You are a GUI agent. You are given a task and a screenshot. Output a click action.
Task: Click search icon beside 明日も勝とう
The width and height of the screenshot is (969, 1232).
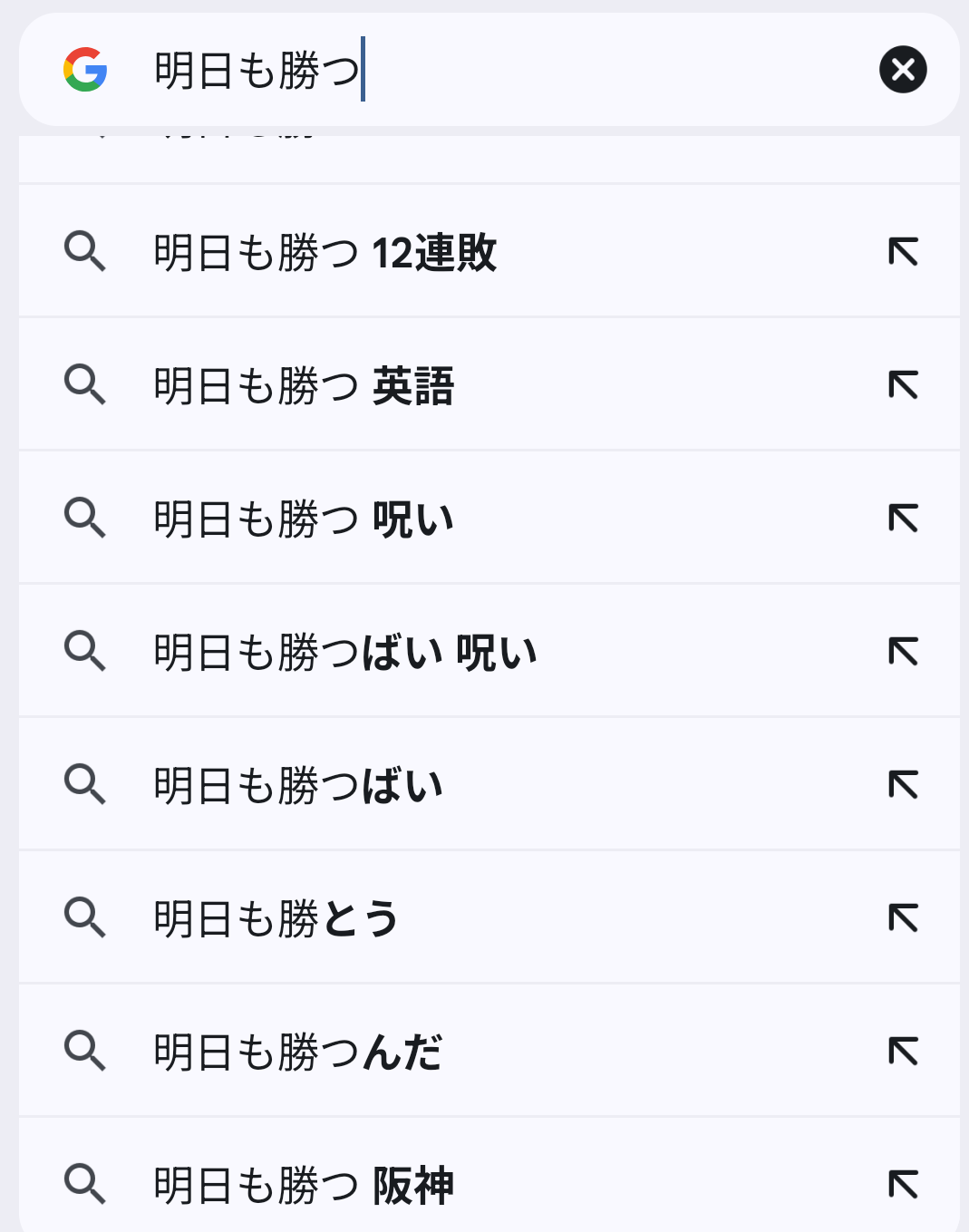coord(85,918)
